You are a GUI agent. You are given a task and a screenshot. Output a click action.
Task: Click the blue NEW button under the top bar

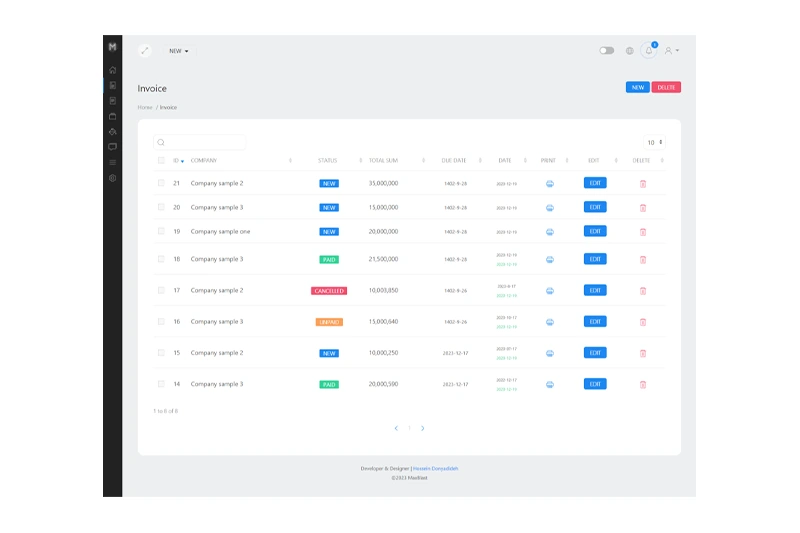(637, 87)
